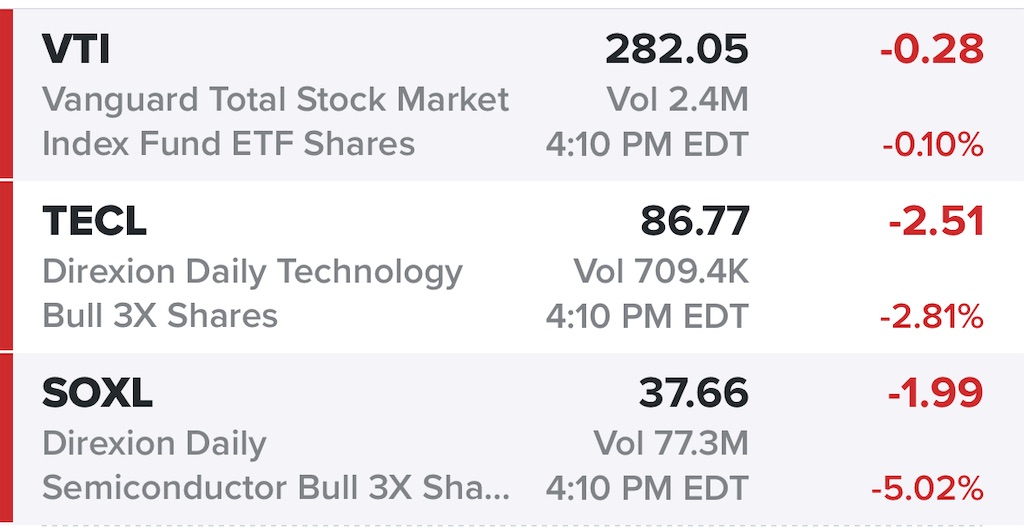The image size is (1024, 532).
Task: Select SOXL timestamp 4:10 PM EDT
Action: 647,488
